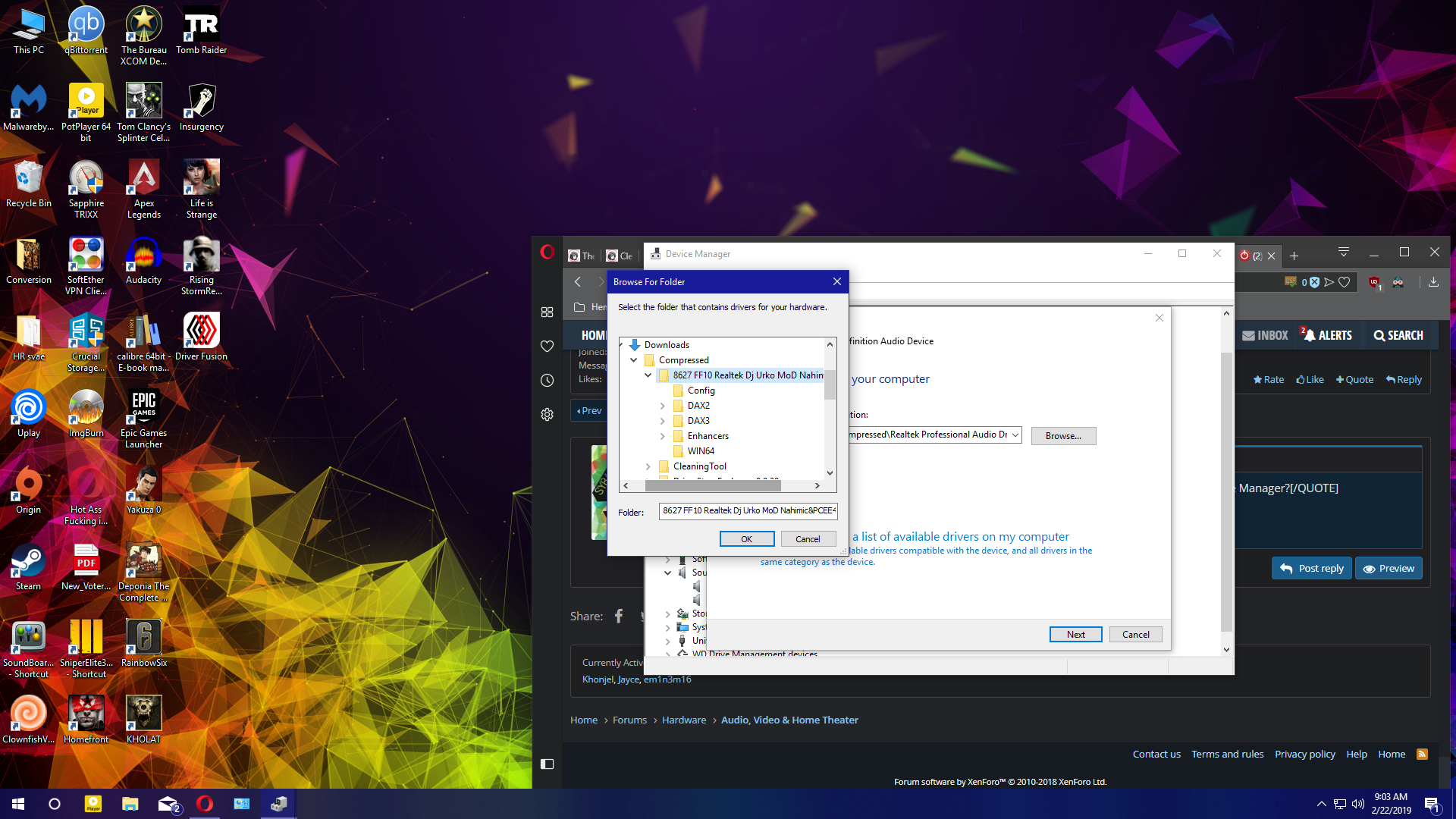Select PotPlayer 64 bit desktop icon

coord(86,112)
